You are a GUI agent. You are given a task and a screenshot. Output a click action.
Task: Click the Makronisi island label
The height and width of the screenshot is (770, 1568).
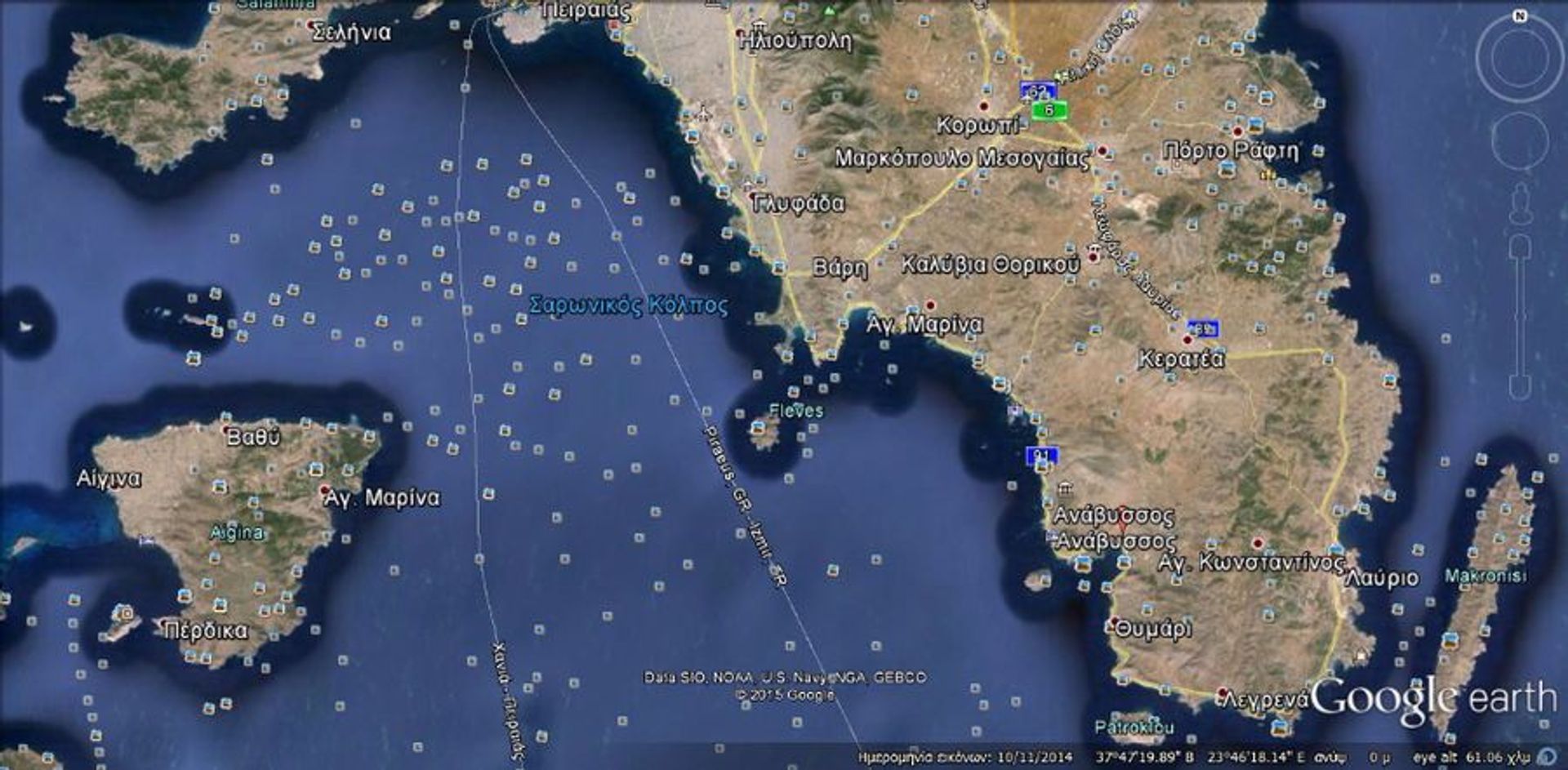pyautogui.click(x=1486, y=576)
